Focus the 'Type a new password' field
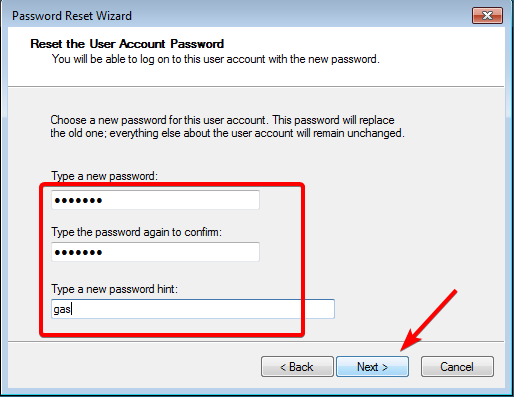The width and height of the screenshot is (514, 397). tap(155, 200)
